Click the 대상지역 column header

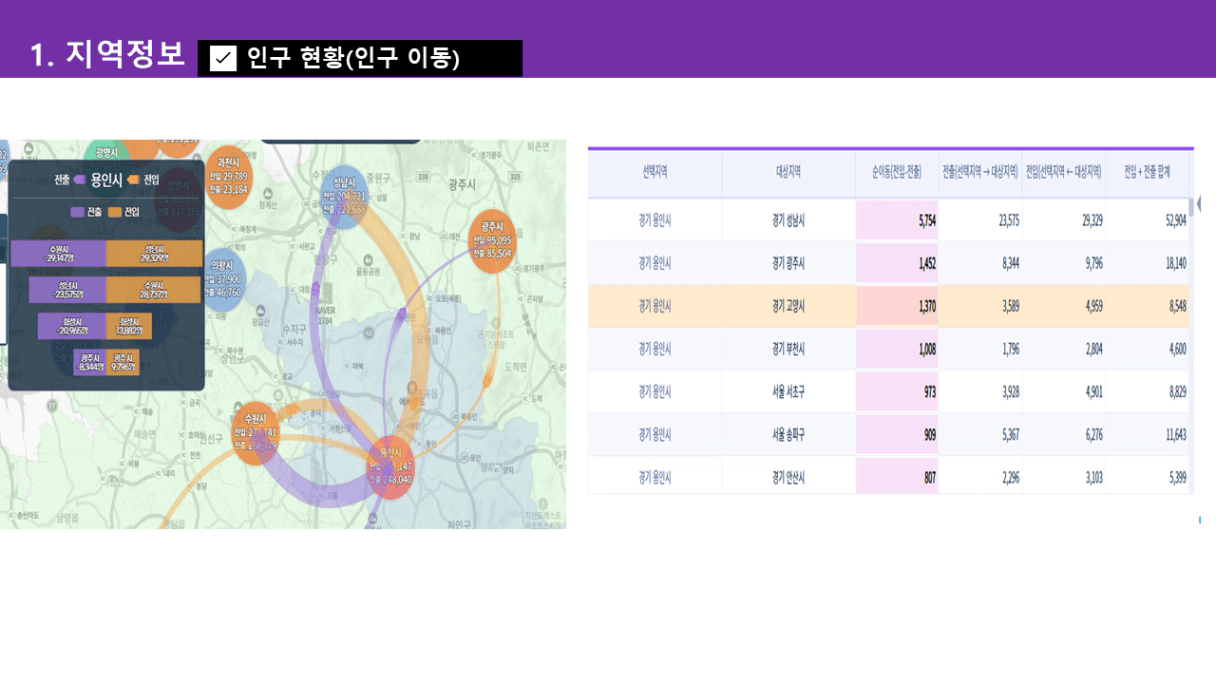click(x=788, y=172)
